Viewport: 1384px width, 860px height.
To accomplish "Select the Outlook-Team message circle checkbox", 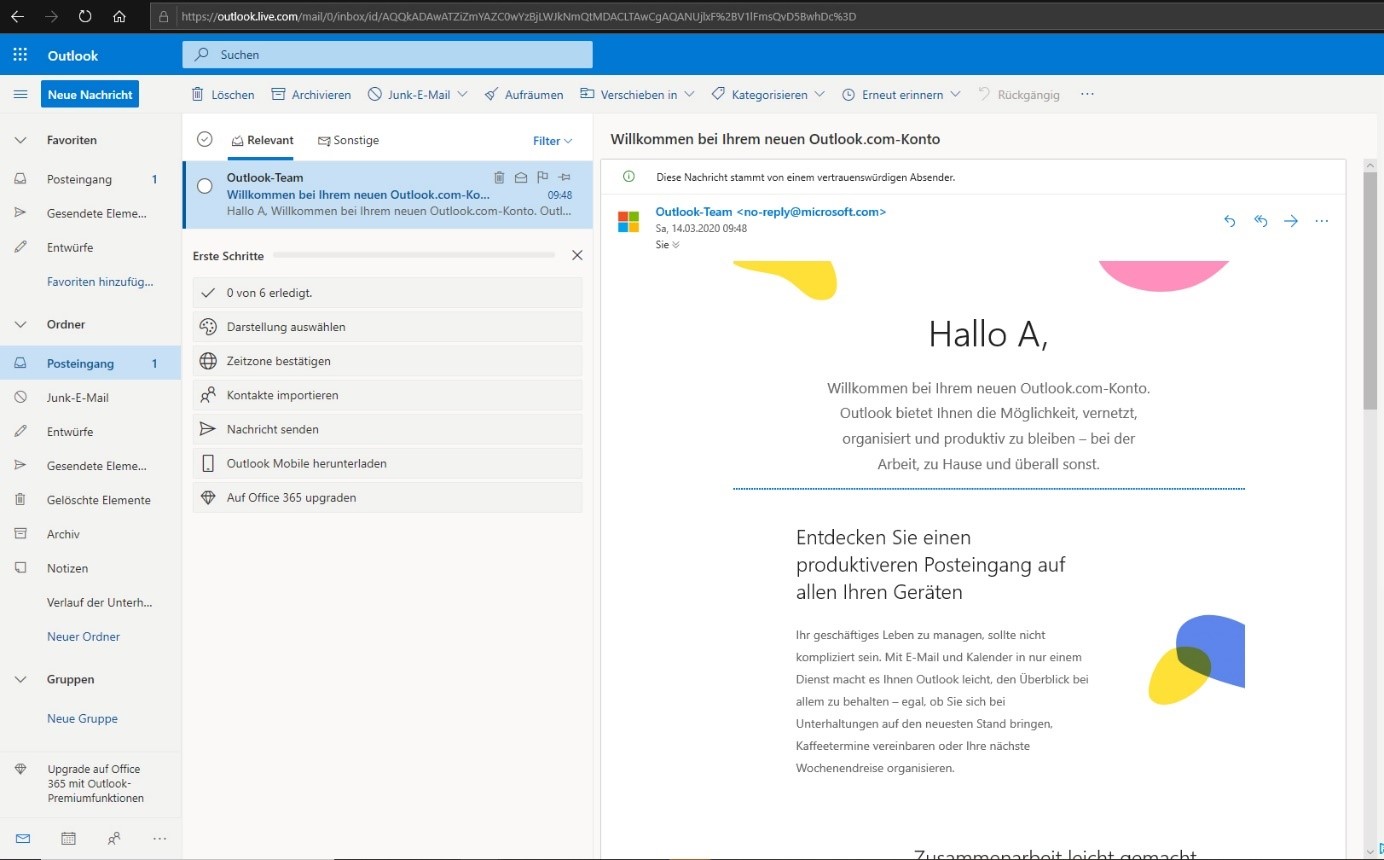I will point(205,186).
